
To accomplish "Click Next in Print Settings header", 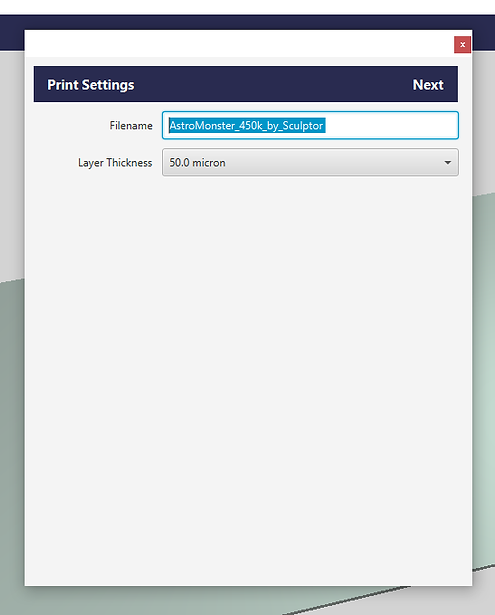I will 428,85.
